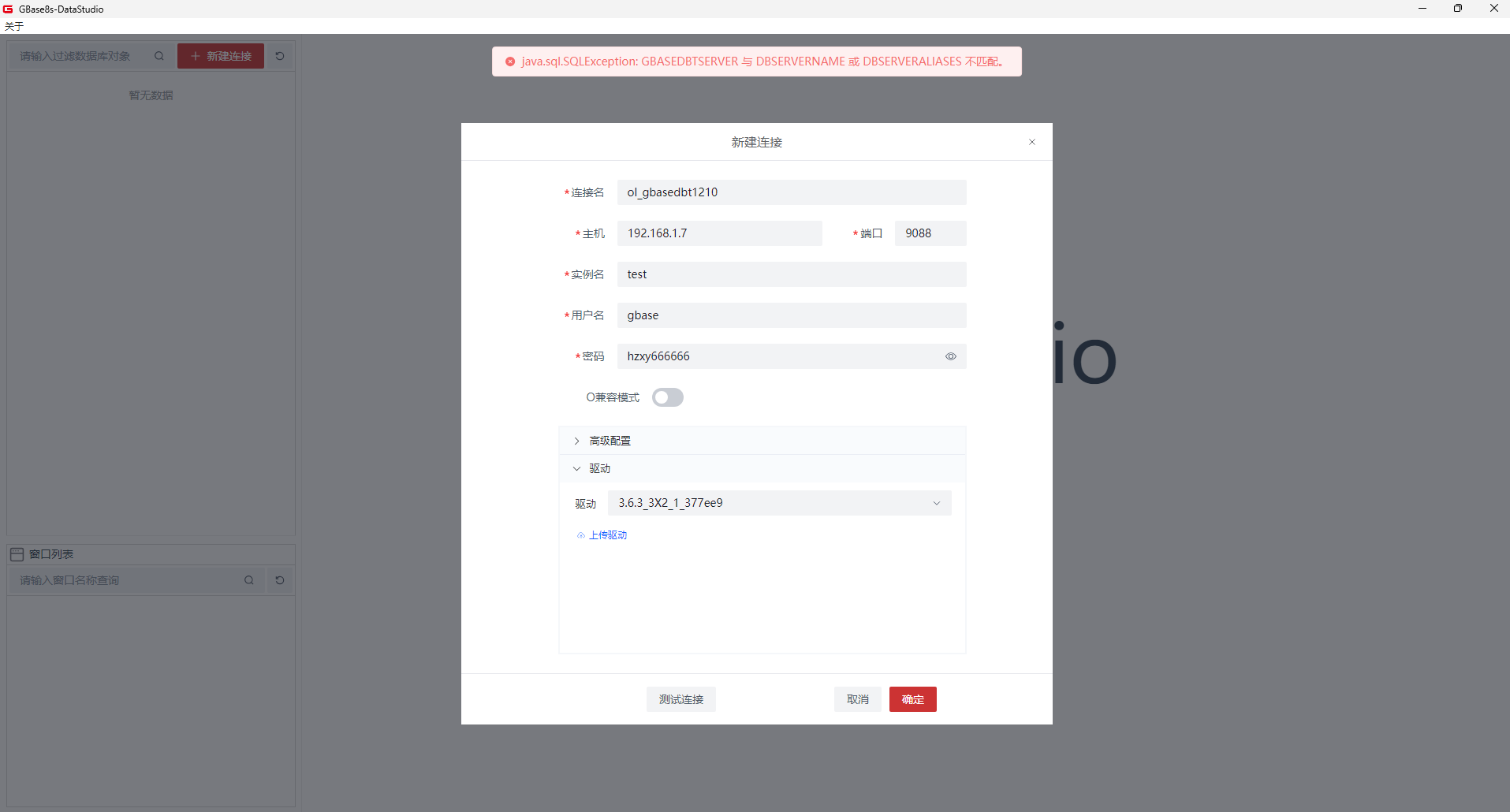Restore down the GBase8s-DataStudio window
The image size is (1510, 812).
(1458, 9)
